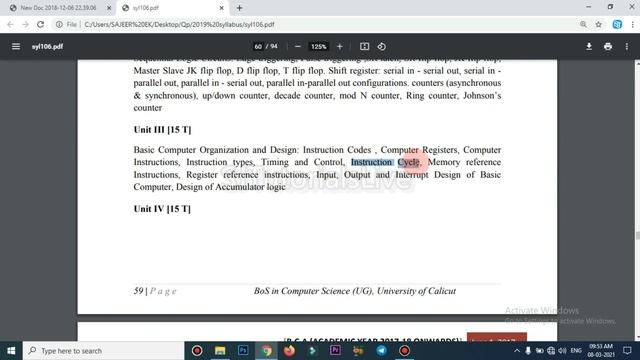Download the syl106.pdf file
This screenshot has height=360, width=640.
pos(589,47)
